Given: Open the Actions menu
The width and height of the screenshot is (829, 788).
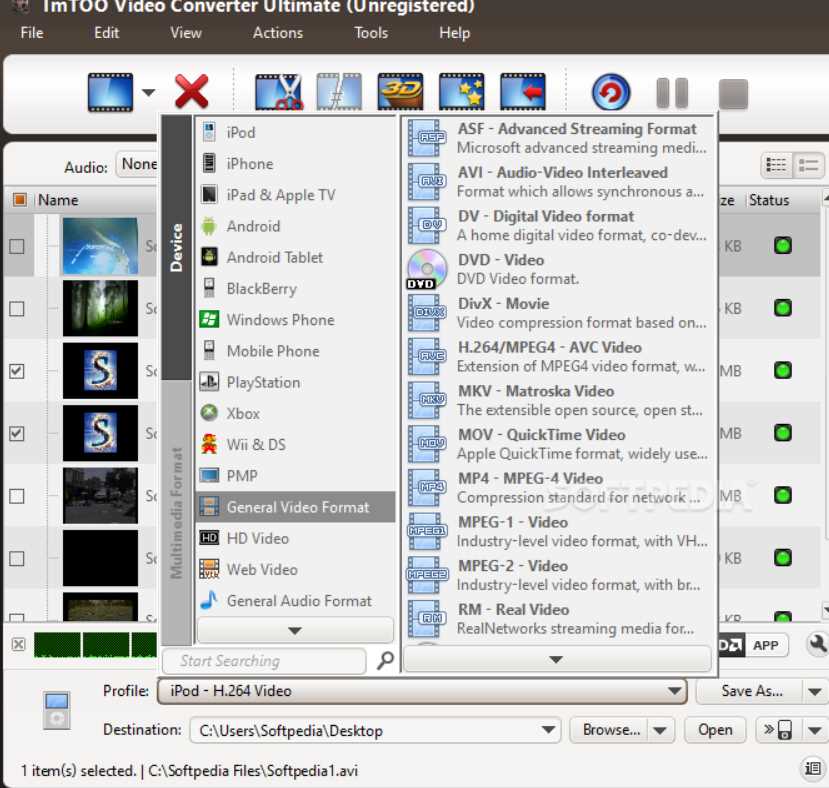Looking at the screenshot, I should coord(278,33).
